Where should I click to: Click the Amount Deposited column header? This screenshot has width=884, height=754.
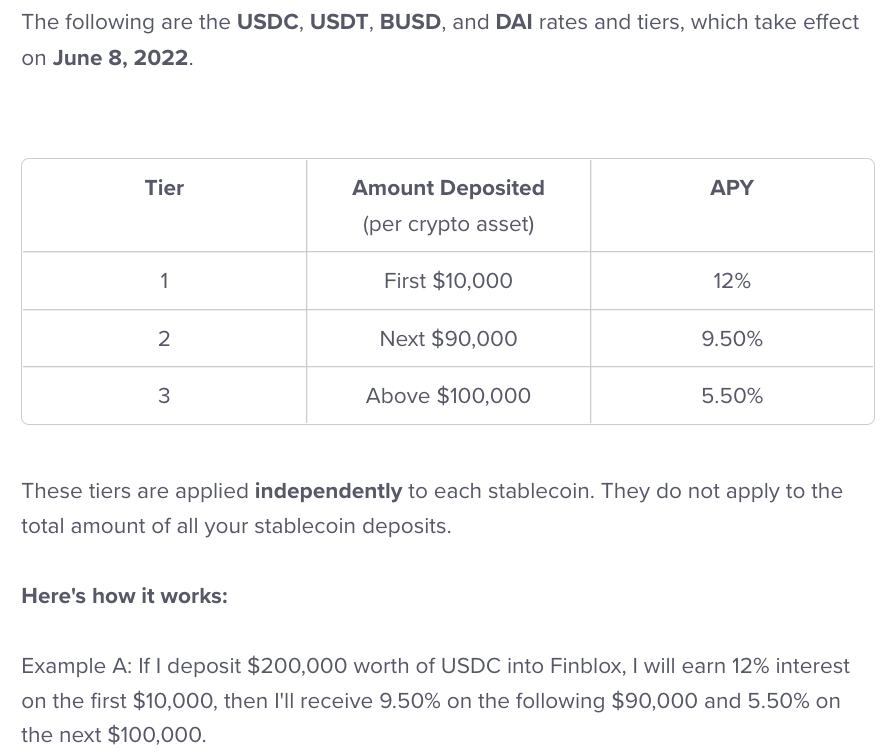448,188
